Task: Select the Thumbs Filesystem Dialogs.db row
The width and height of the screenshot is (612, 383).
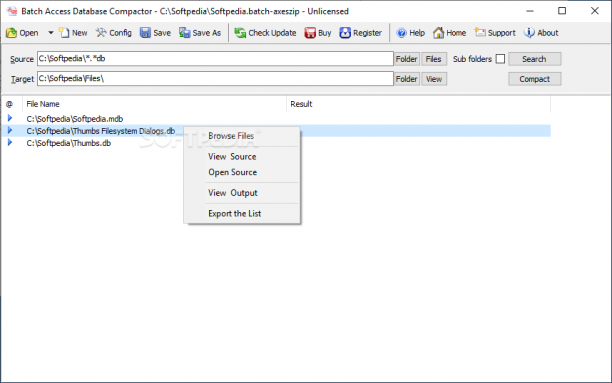Action: pyautogui.click(x=276, y=131)
